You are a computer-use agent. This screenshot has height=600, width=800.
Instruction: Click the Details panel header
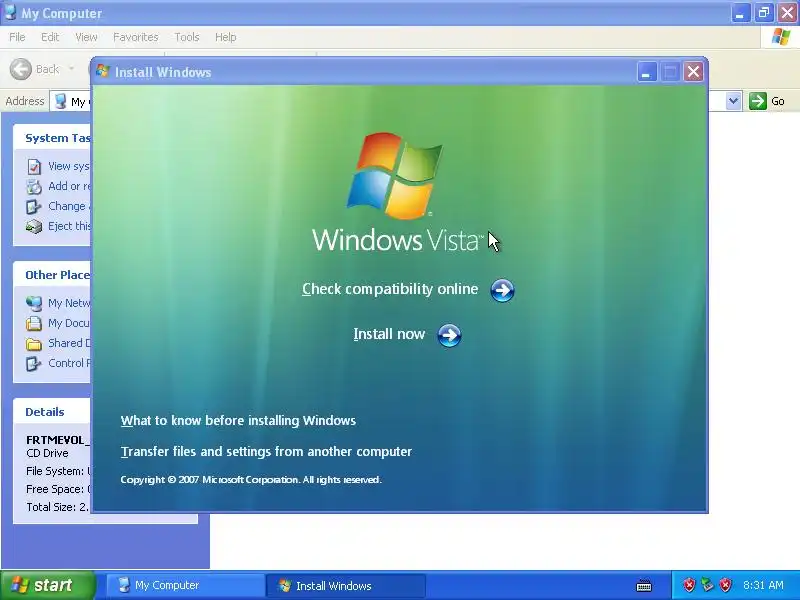(52, 412)
